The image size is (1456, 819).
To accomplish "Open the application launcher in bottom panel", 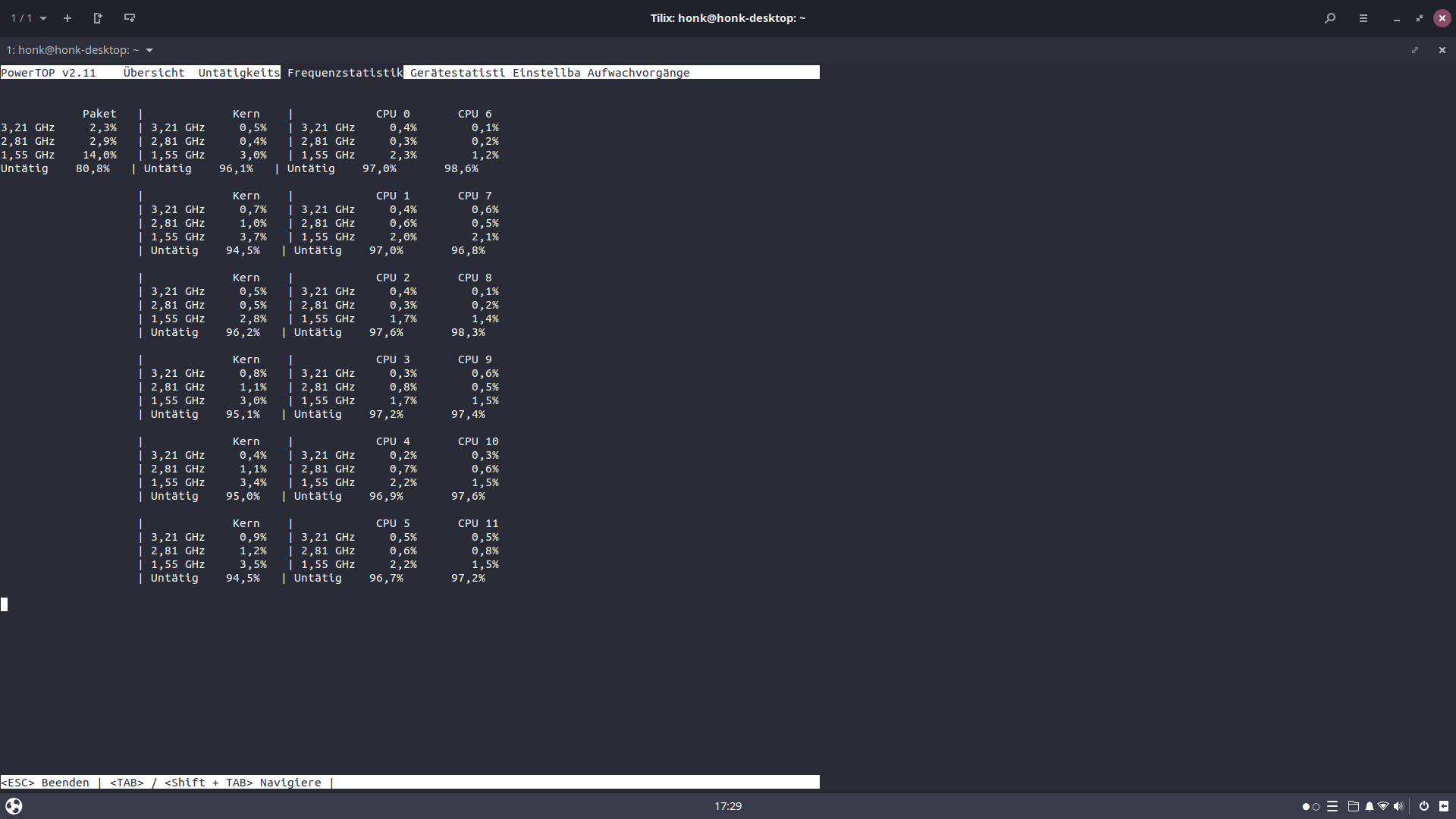I will coord(14,806).
